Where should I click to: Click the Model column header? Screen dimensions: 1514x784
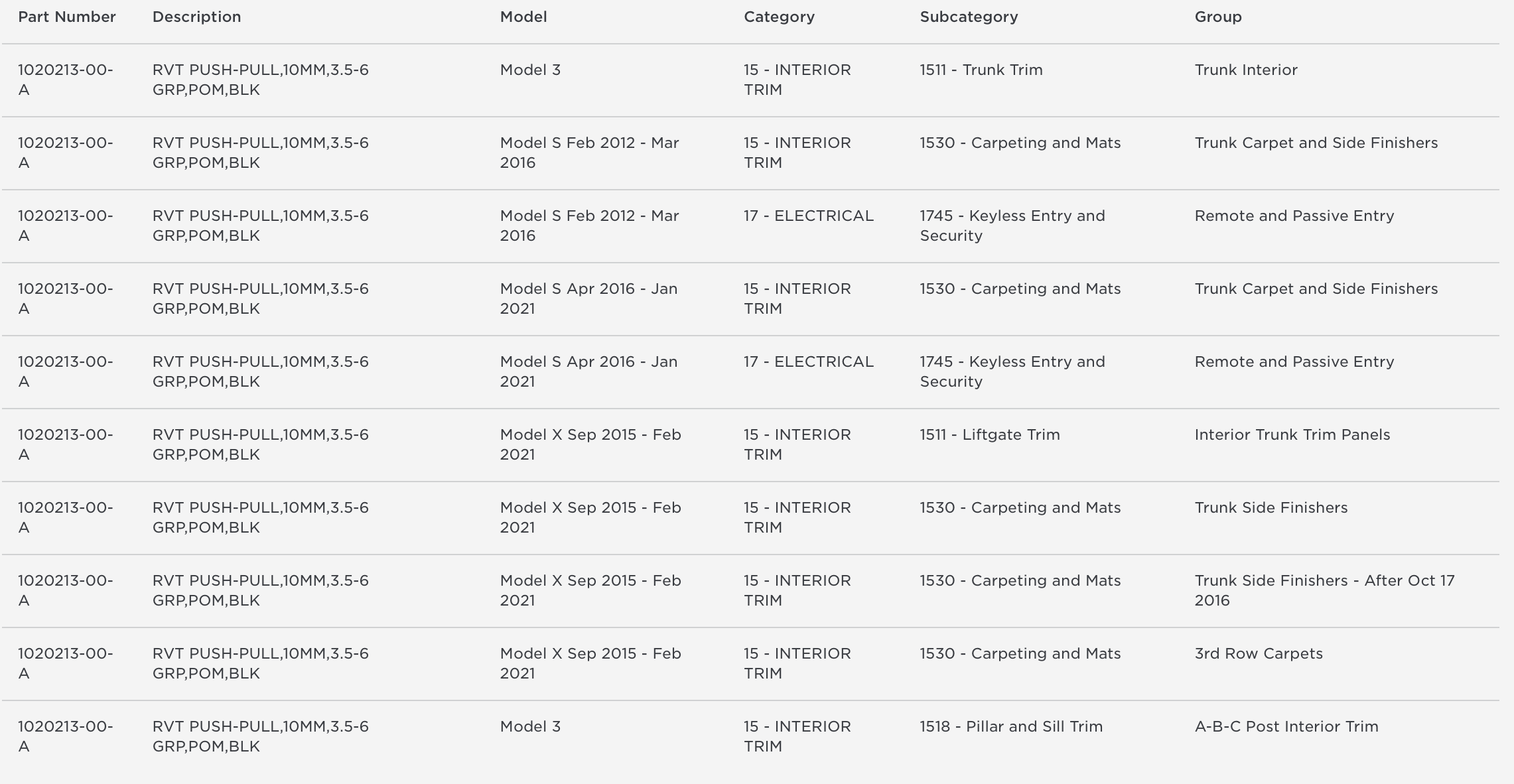(523, 17)
